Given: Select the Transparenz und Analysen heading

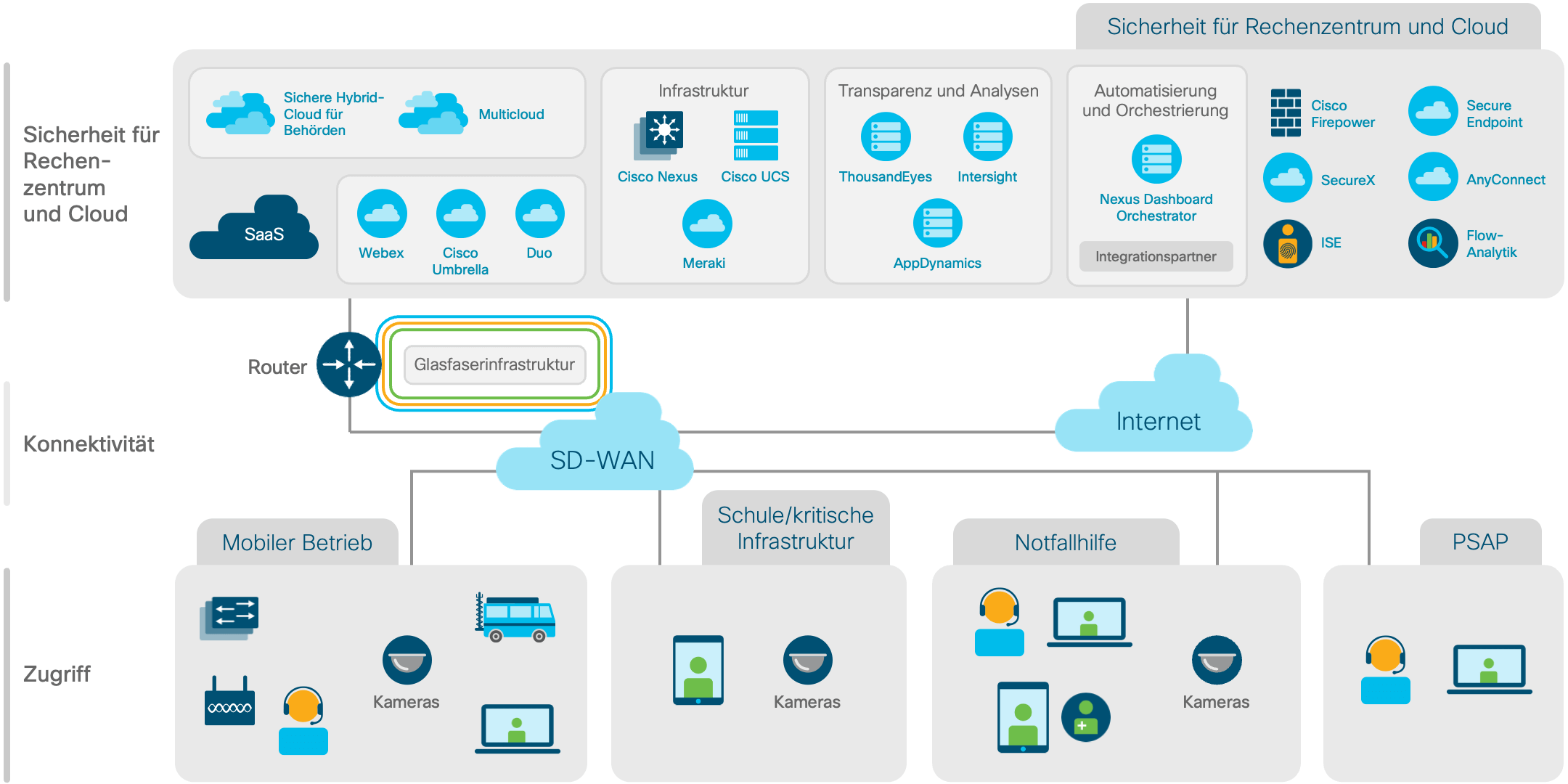Looking at the screenshot, I should [x=939, y=91].
